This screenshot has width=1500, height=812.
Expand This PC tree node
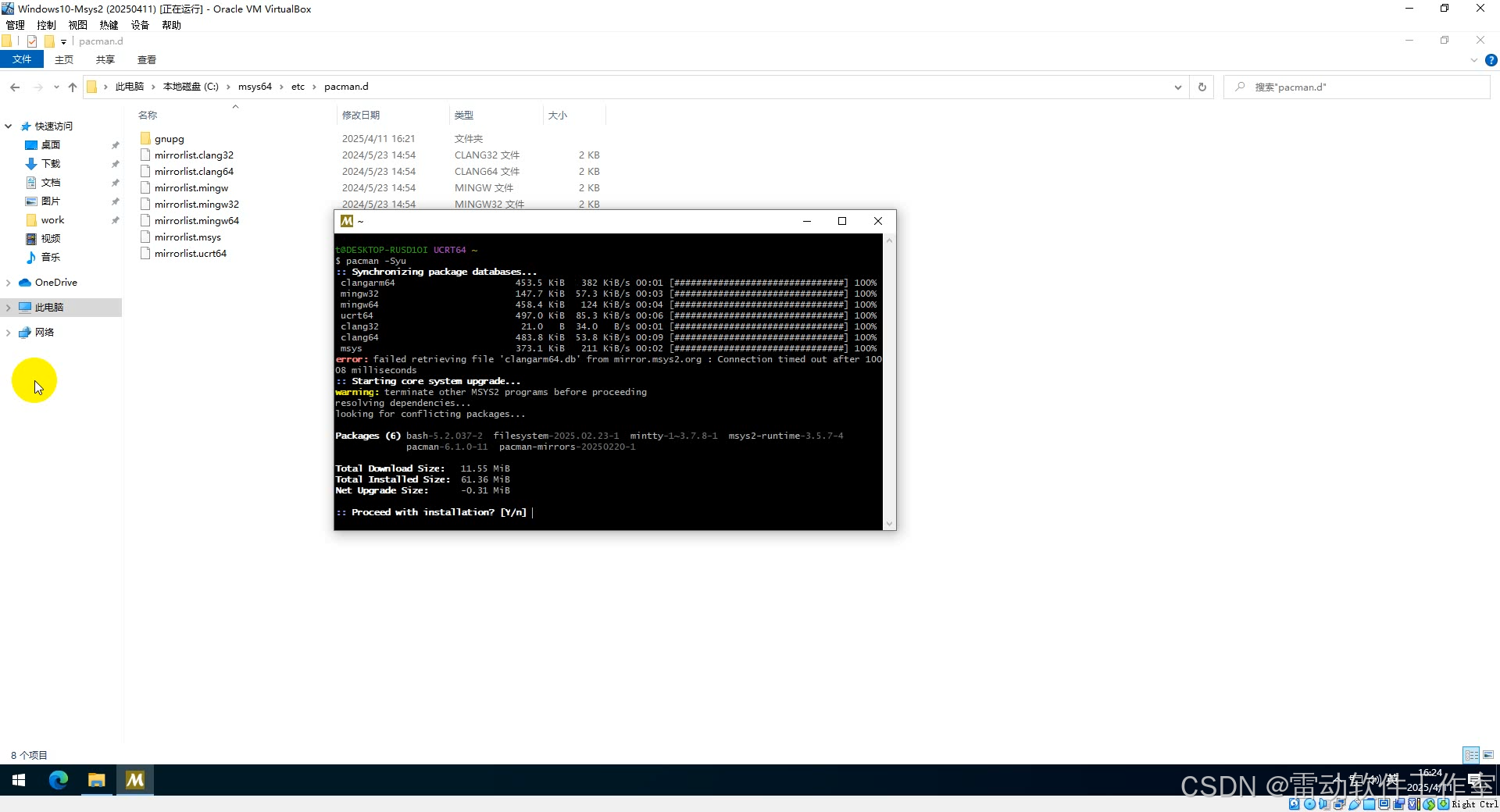[9, 308]
